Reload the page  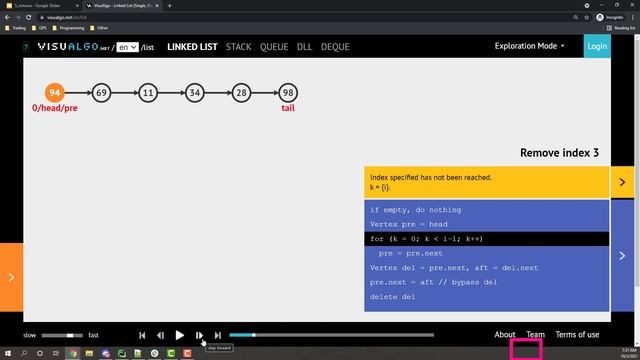coord(29,18)
